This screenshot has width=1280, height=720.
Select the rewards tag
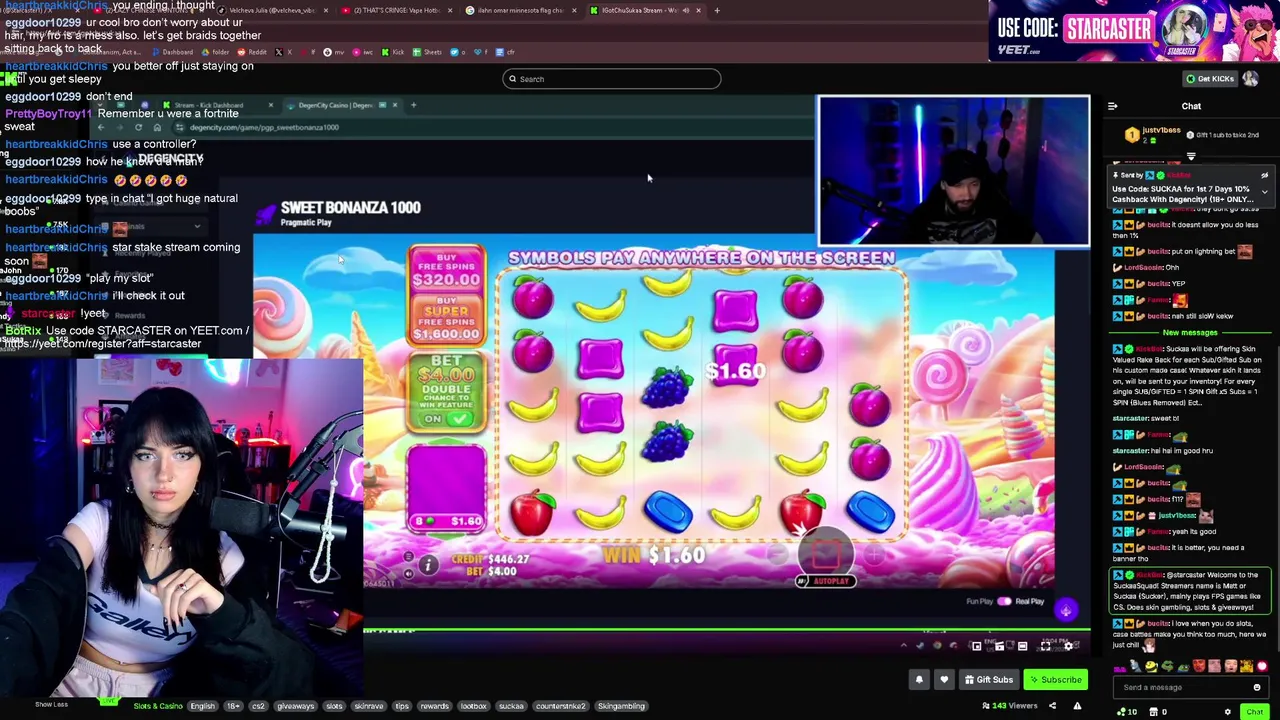point(434,706)
